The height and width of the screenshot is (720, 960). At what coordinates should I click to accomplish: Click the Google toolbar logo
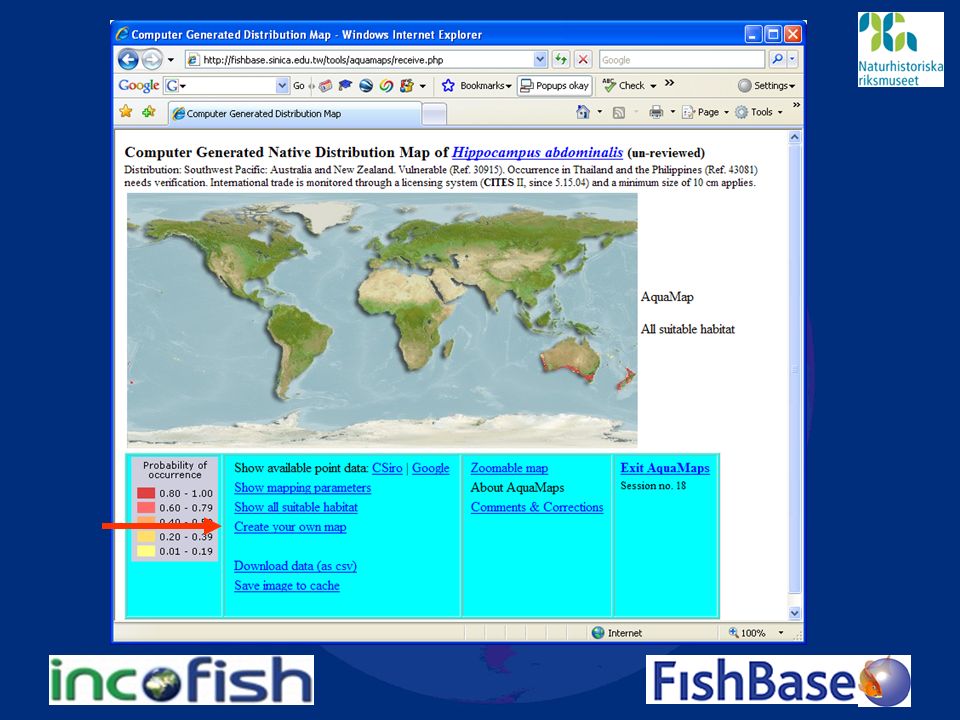[139, 86]
